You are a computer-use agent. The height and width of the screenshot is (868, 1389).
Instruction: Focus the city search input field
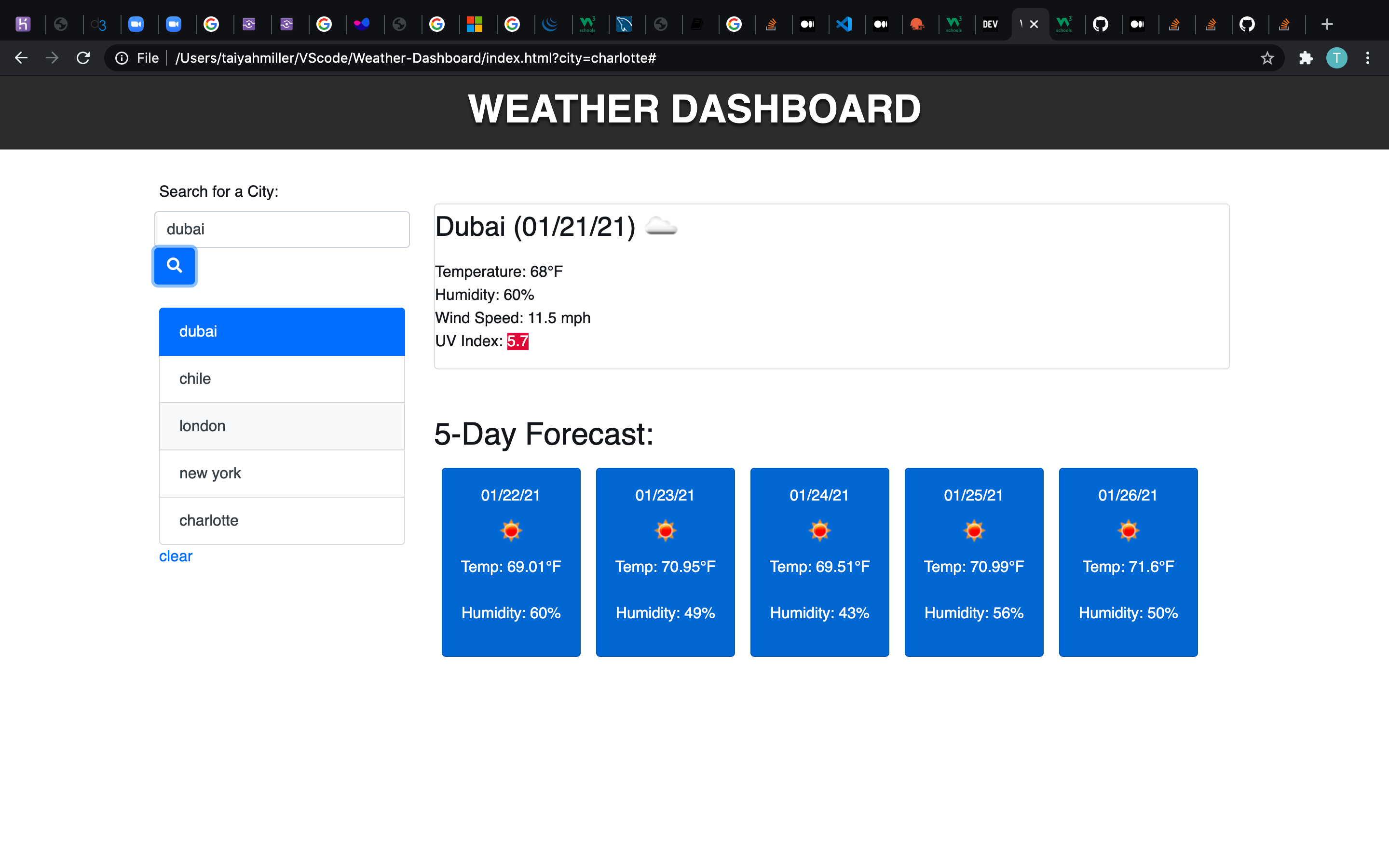pos(282,229)
